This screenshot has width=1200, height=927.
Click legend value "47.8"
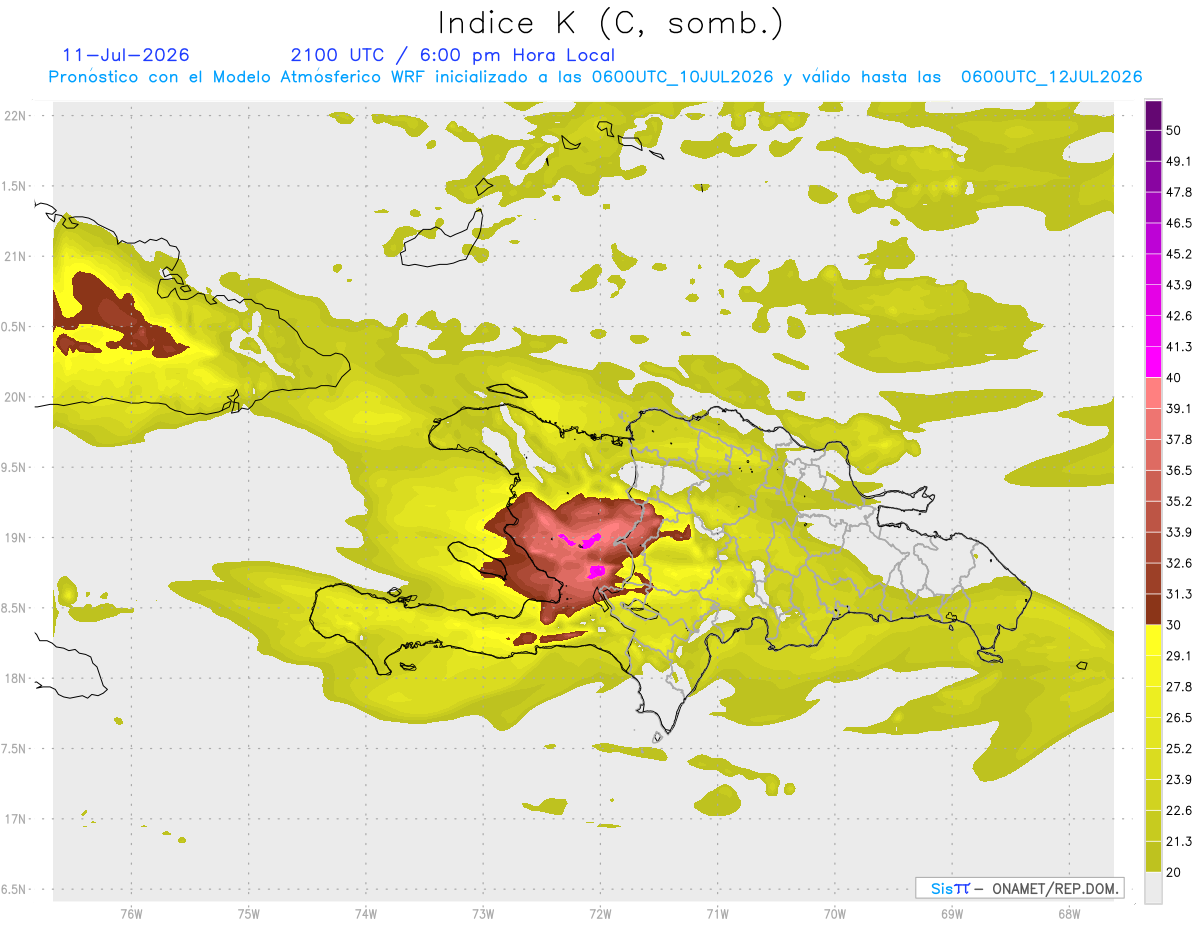point(1178,192)
